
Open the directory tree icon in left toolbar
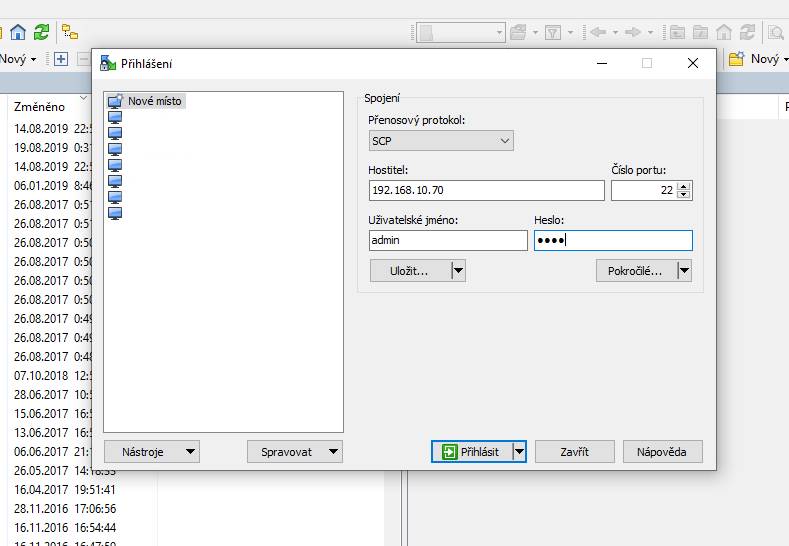70,32
